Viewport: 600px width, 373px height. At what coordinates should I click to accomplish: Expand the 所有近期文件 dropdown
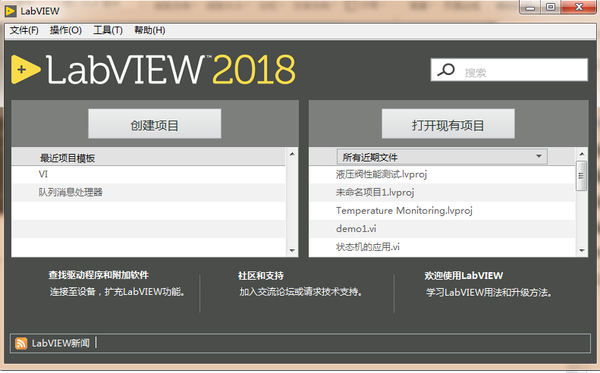[442, 157]
